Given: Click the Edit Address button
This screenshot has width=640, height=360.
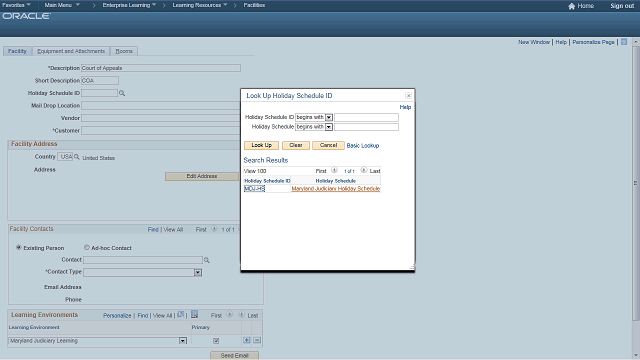Looking at the screenshot, I should [202, 176].
